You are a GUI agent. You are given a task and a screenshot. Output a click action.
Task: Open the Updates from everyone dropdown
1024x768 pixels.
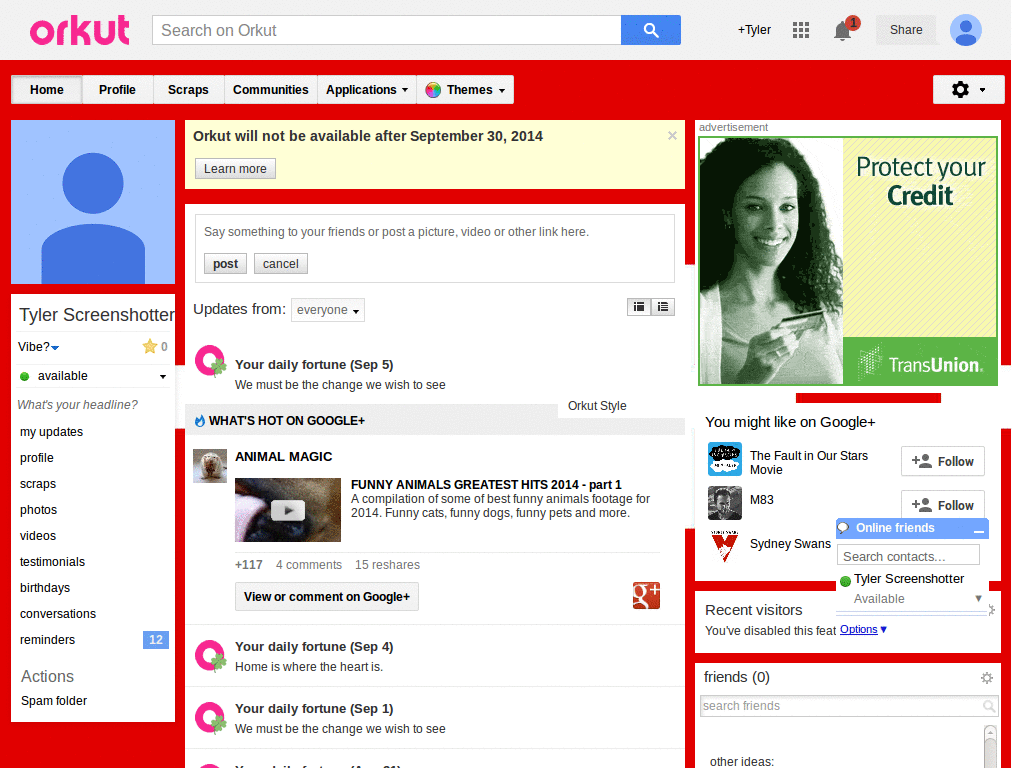coord(328,310)
